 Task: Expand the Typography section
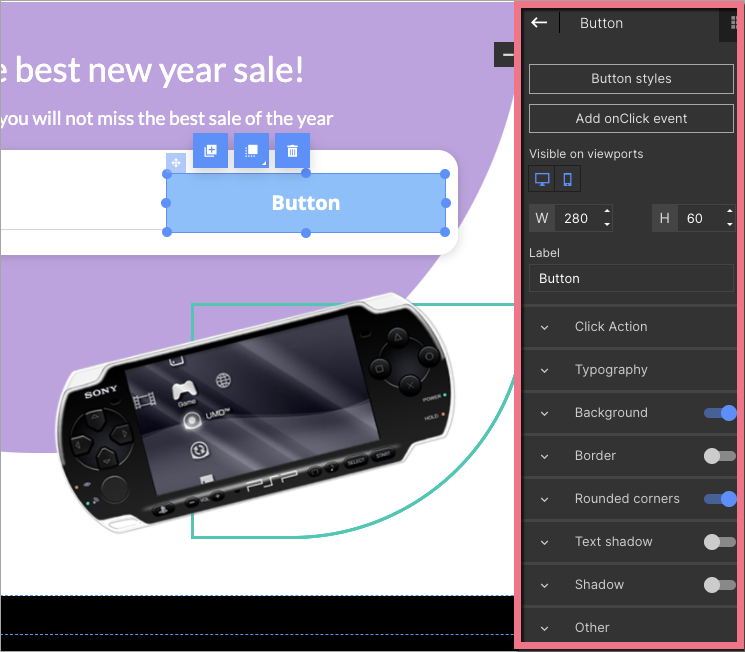610,370
